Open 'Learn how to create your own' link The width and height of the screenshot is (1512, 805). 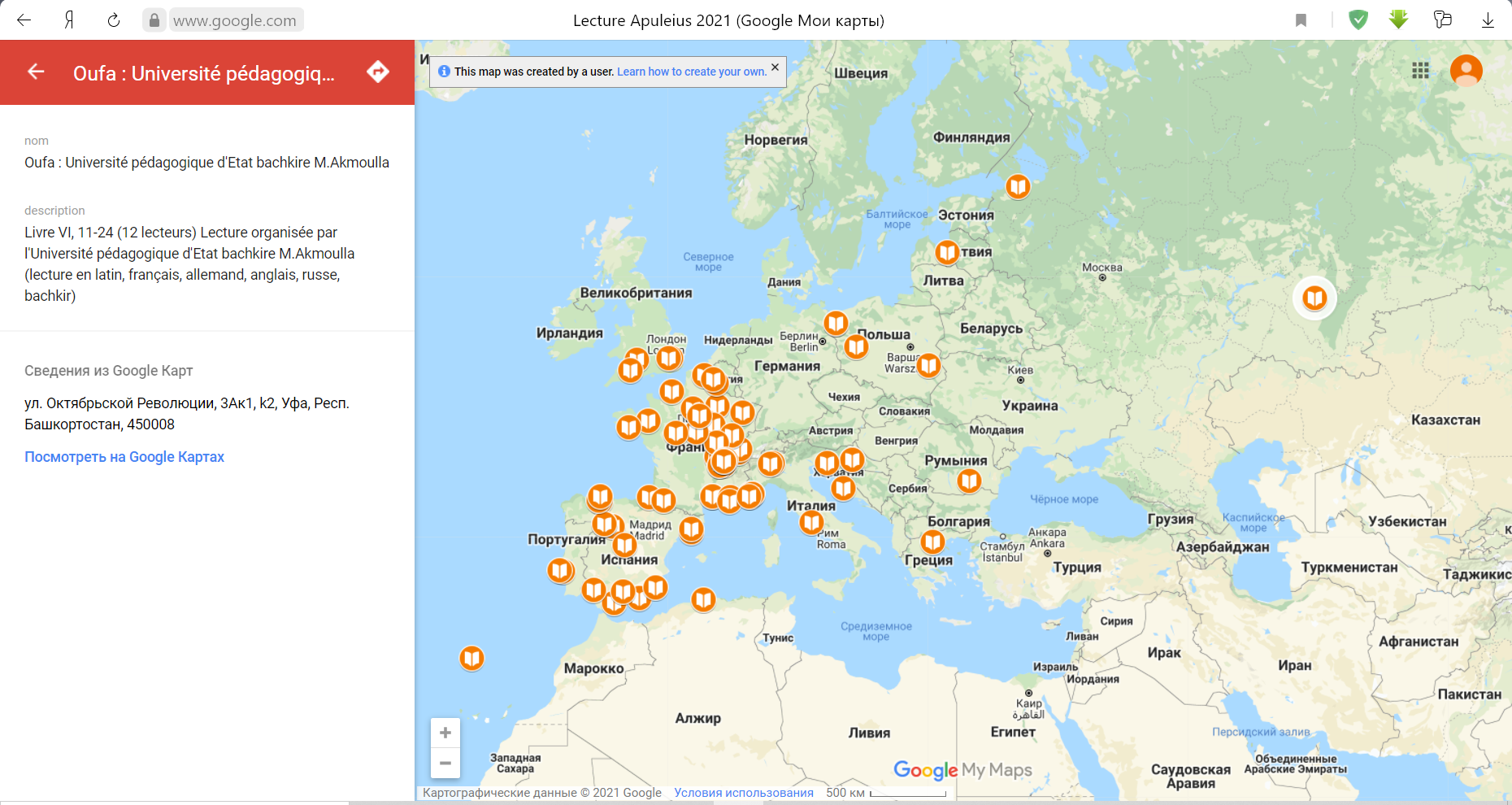[691, 72]
